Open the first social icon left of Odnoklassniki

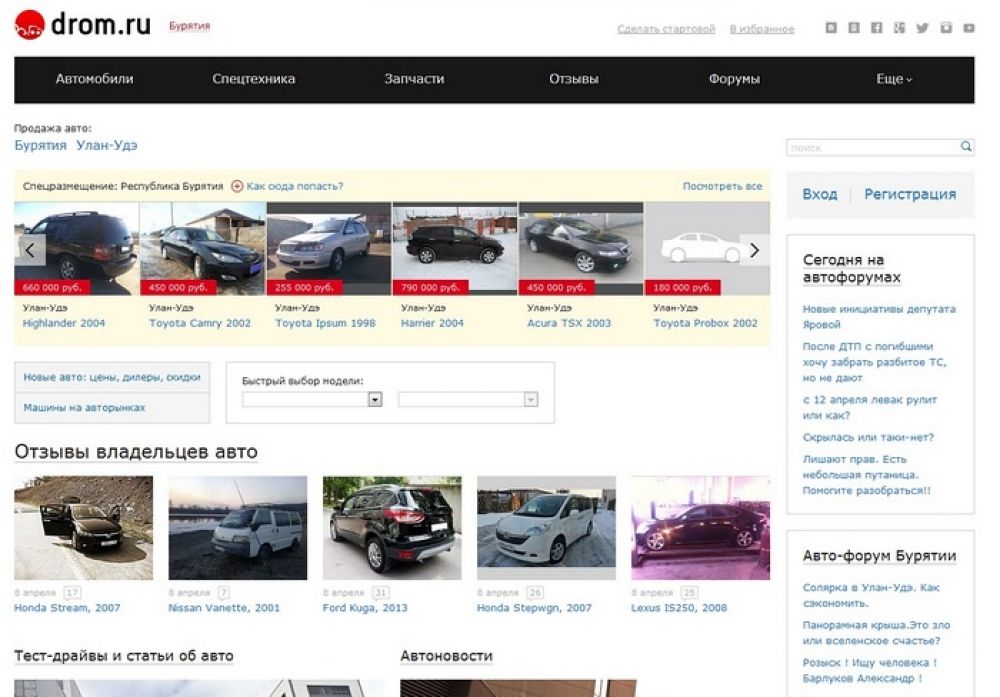pos(831,27)
